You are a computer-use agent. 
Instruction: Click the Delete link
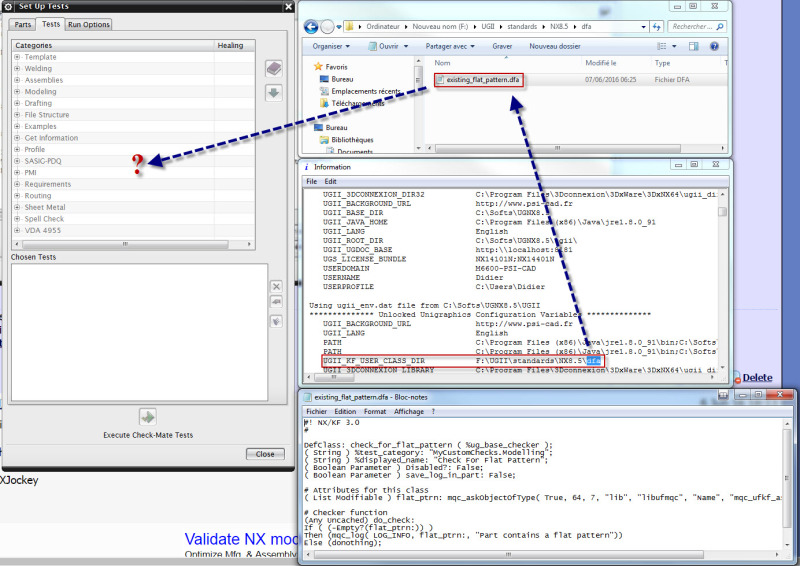757,378
